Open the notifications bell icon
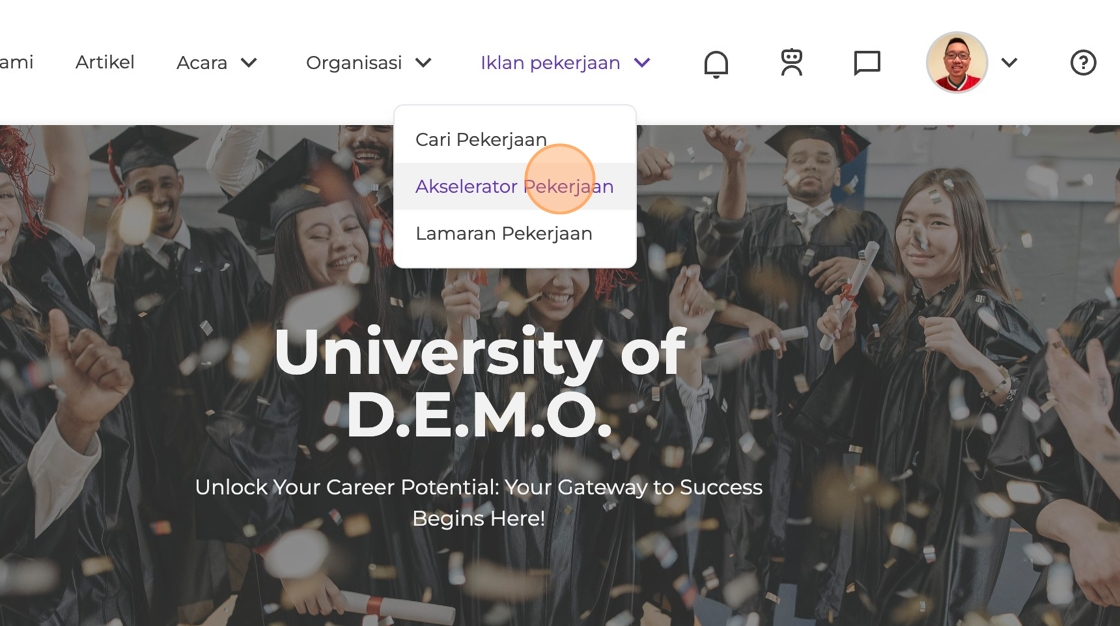Screen dimensions: 1120x626 point(716,64)
